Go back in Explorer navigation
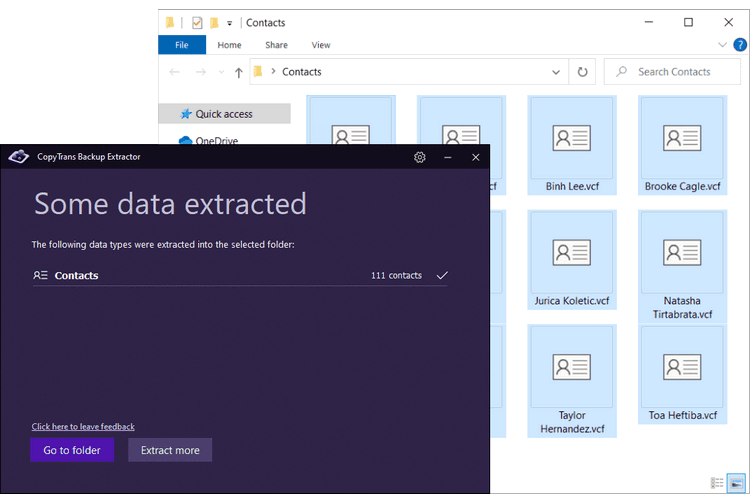Viewport: 750px width, 494px height. tap(175, 72)
